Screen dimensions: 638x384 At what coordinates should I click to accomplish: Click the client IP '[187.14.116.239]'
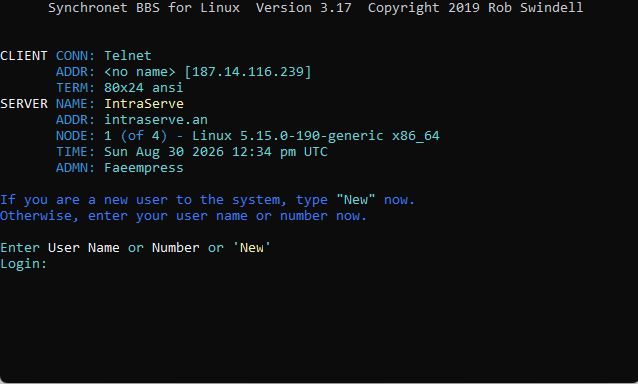(248, 72)
